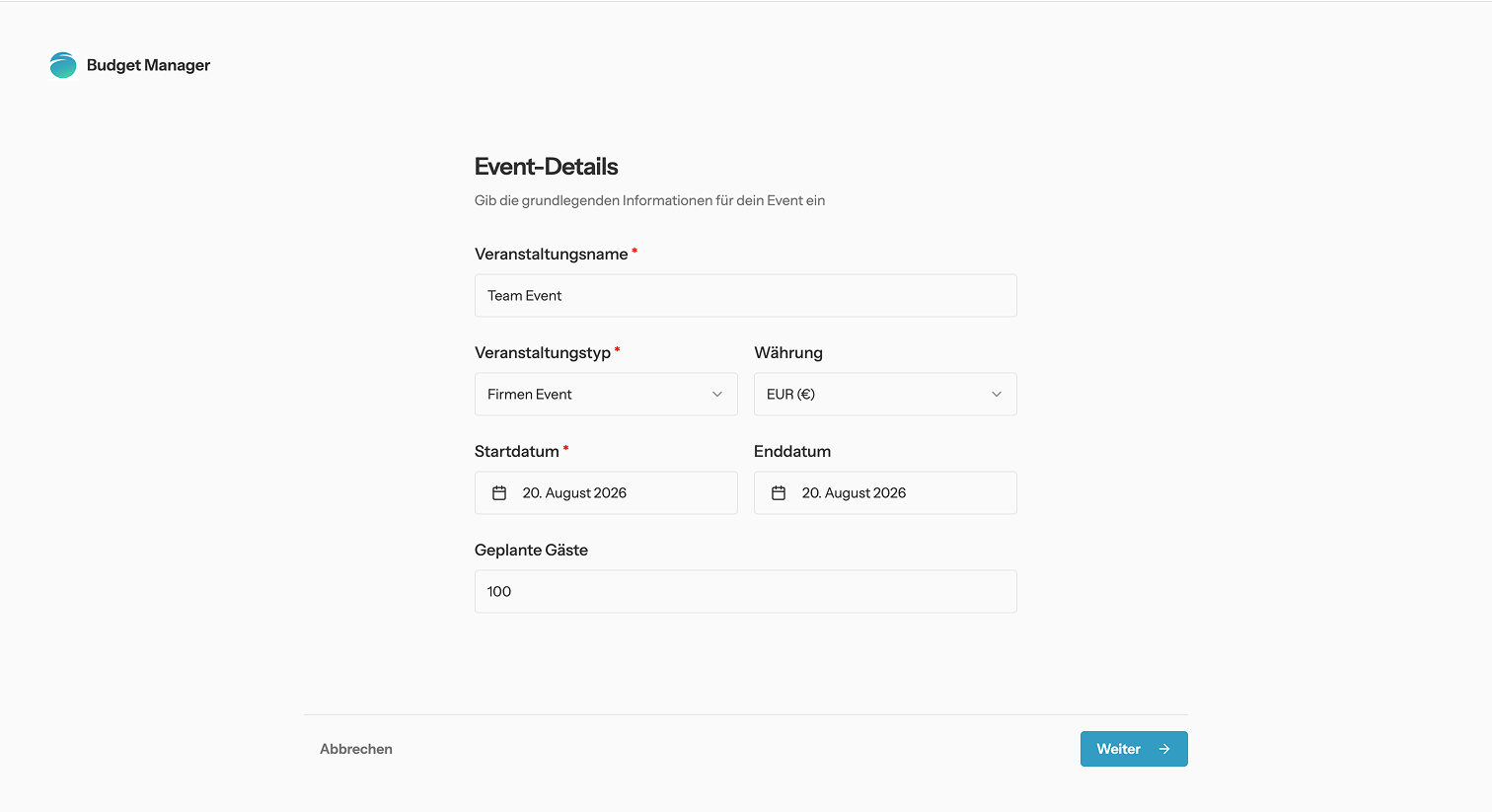Image resolution: width=1492 pixels, height=812 pixels.
Task: Click the calendar icon in Enddatum field
Action: [779, 492]
